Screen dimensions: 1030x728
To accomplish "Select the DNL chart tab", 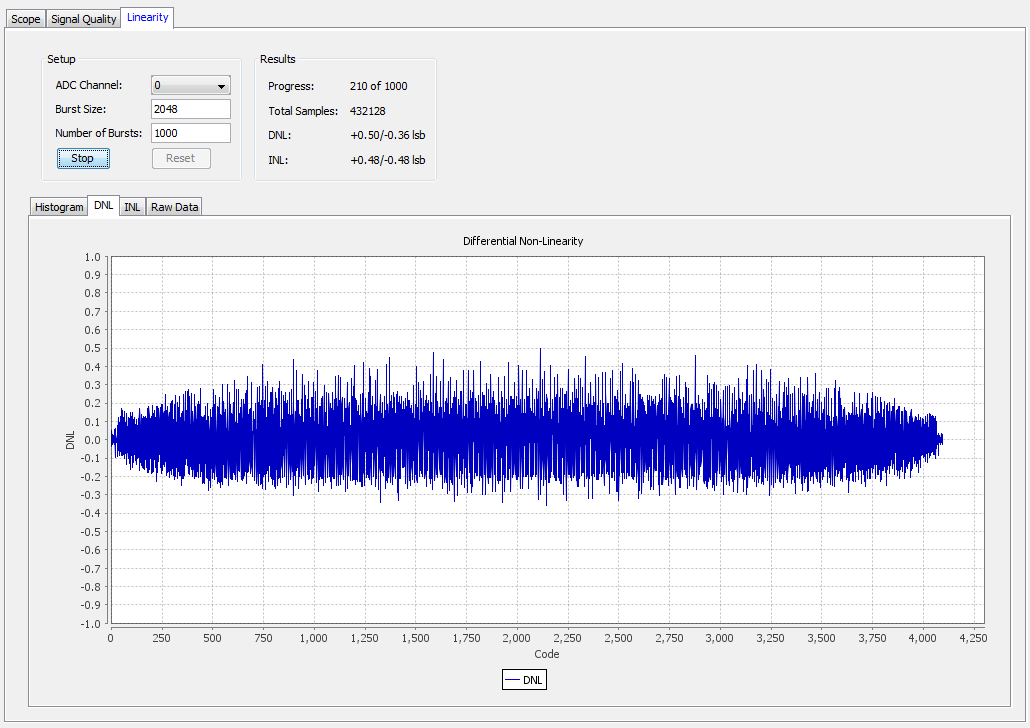I will [103, 206].
